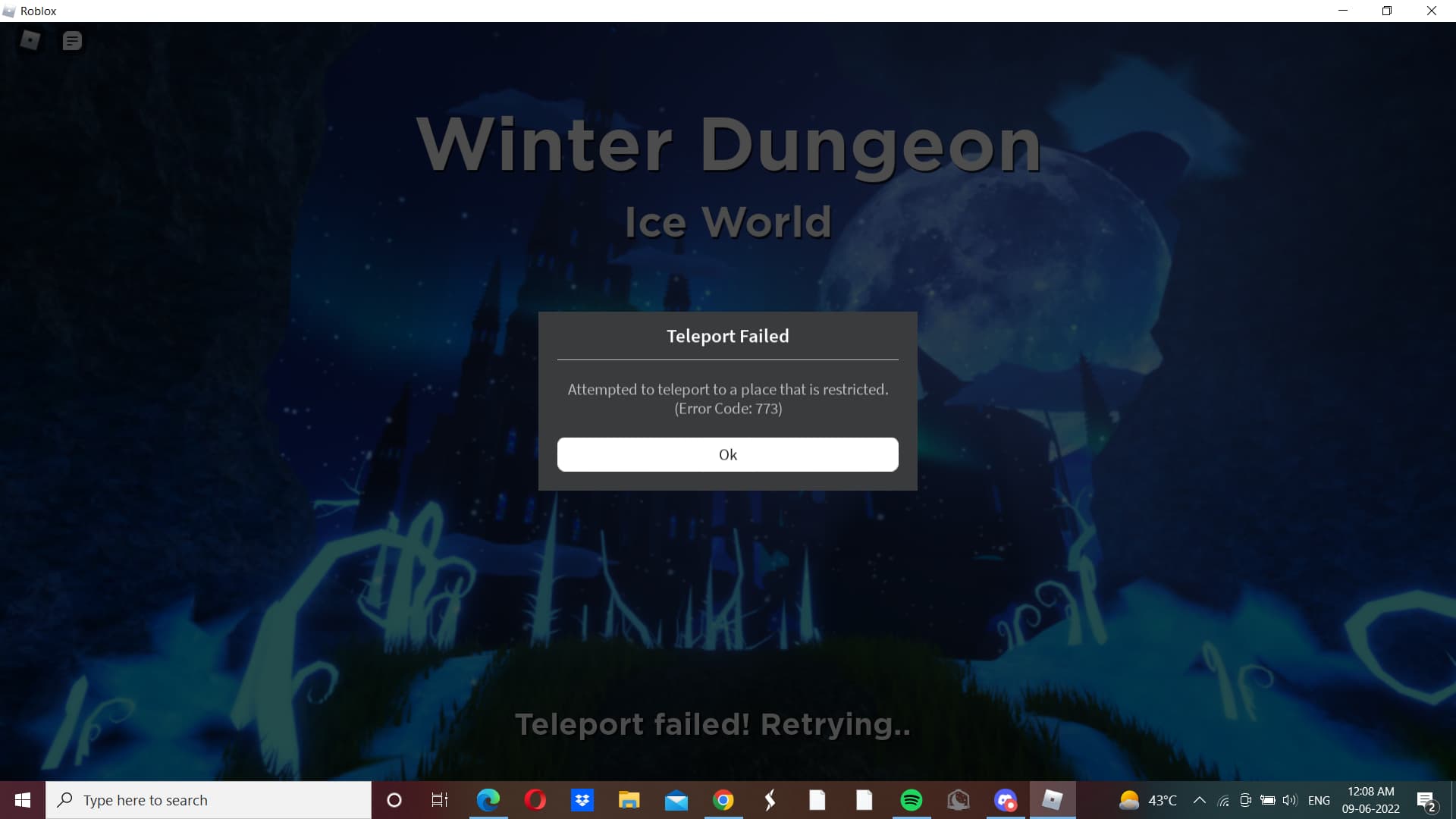Viewport: 1456px width, 819px height.
Task: Open the notification action center
Action: point(1426,801)
